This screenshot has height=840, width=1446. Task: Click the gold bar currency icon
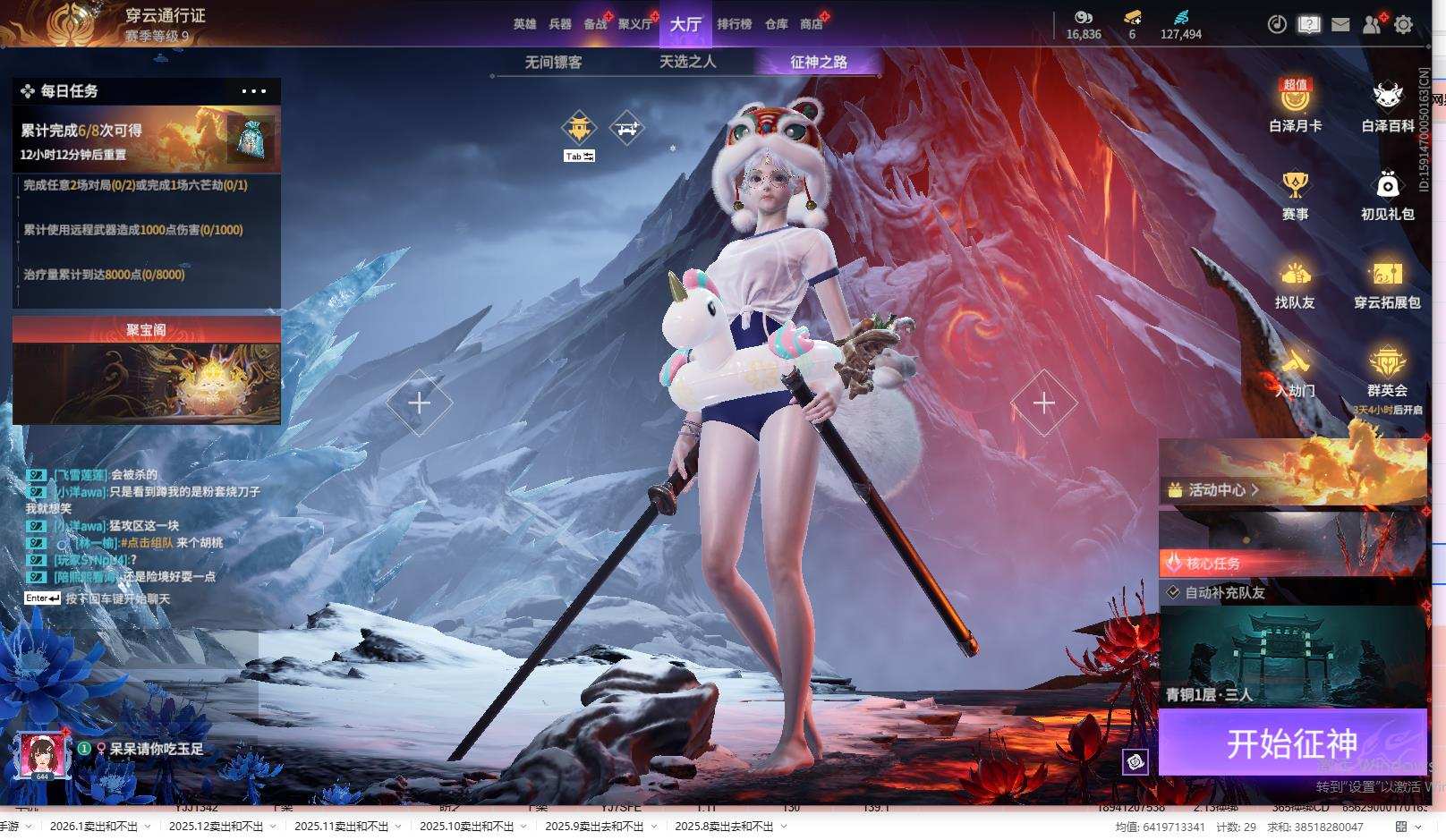click(1132, 17)
